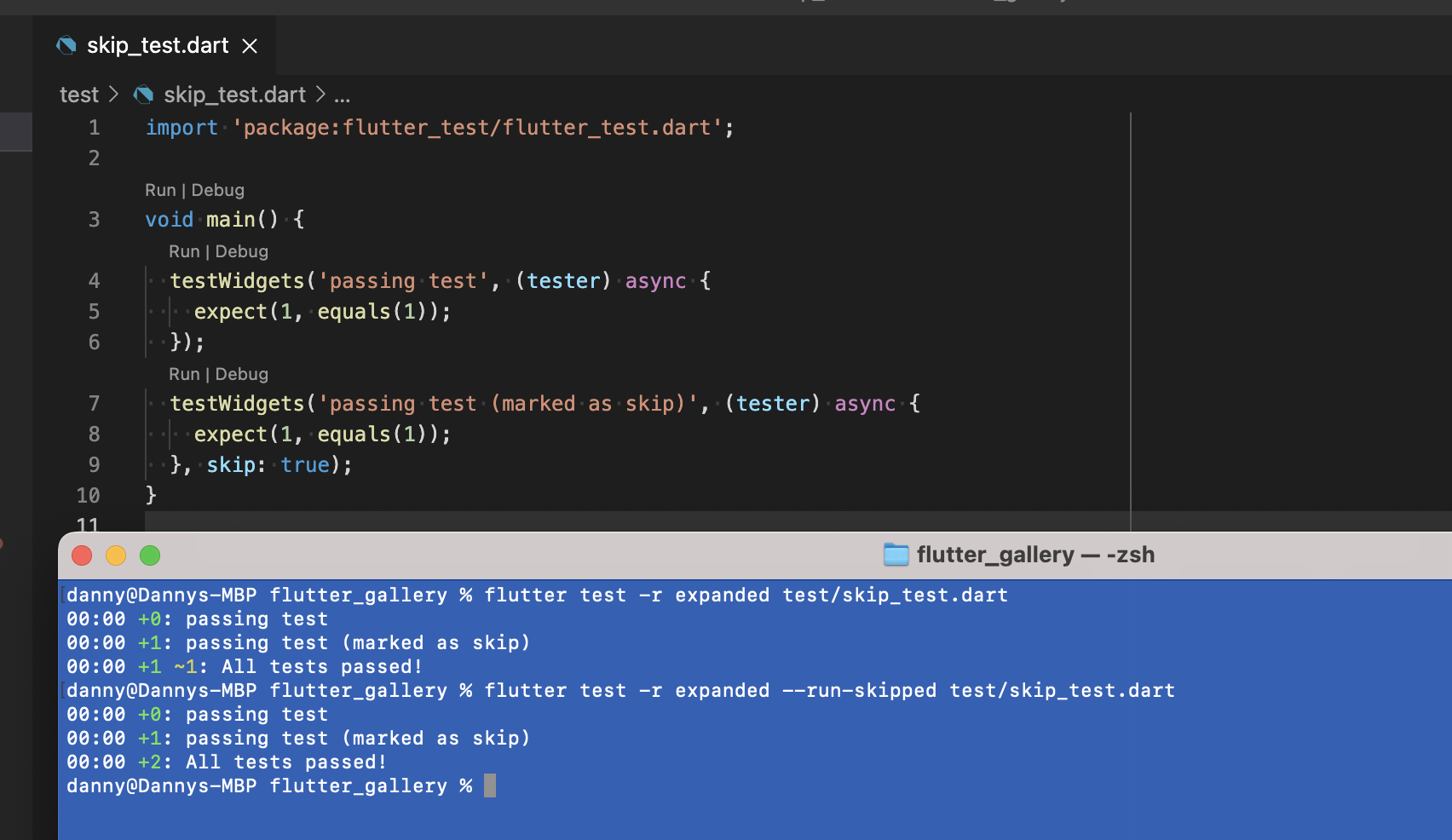Run the skipped test CodeLens above line 7
Image resolution: width=1452 pixels, height=840 pixels.
tap(184, 374)
